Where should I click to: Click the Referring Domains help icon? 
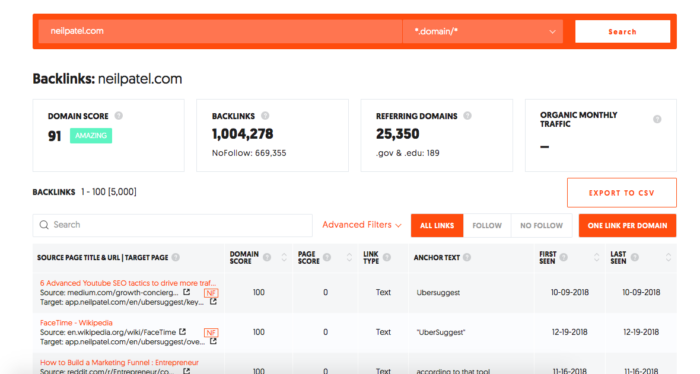[x=467, y=116]
